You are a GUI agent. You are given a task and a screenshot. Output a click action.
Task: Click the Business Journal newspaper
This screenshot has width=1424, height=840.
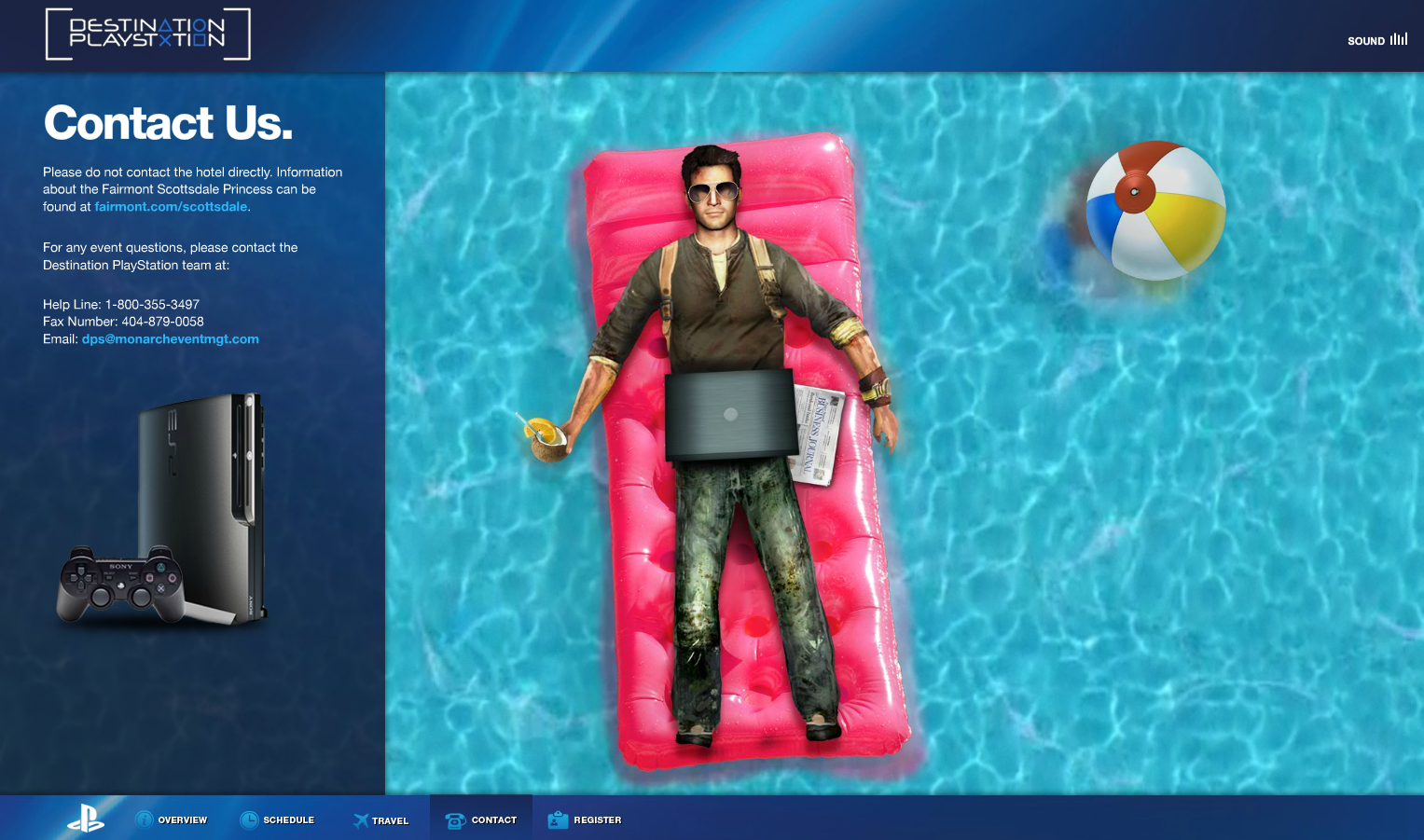[819, 436]
